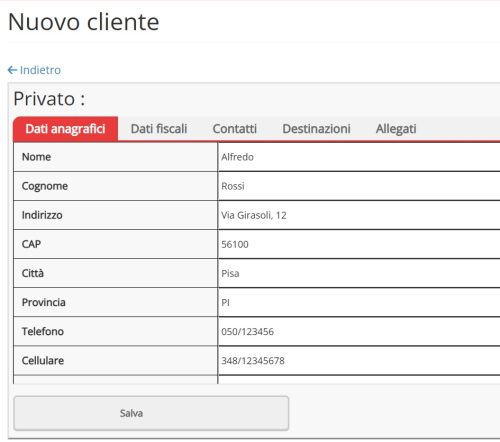Focus the Telefono field 050/123456
Screen dimensions: 500x442
click(x=359, y=331)
